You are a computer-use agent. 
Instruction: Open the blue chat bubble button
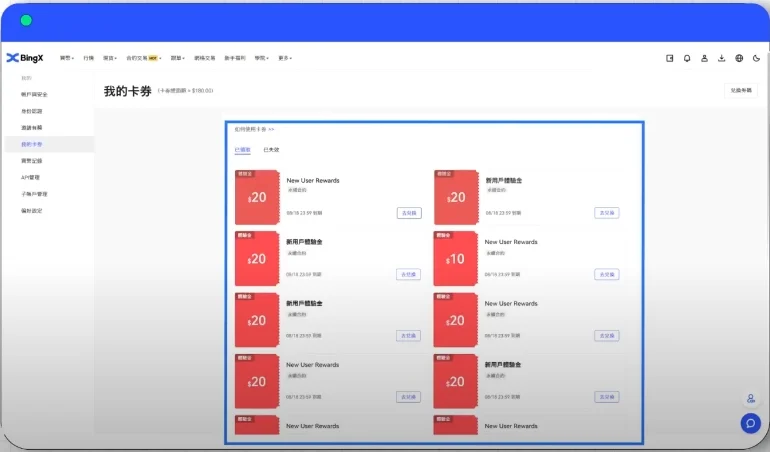tap(750, 423)
